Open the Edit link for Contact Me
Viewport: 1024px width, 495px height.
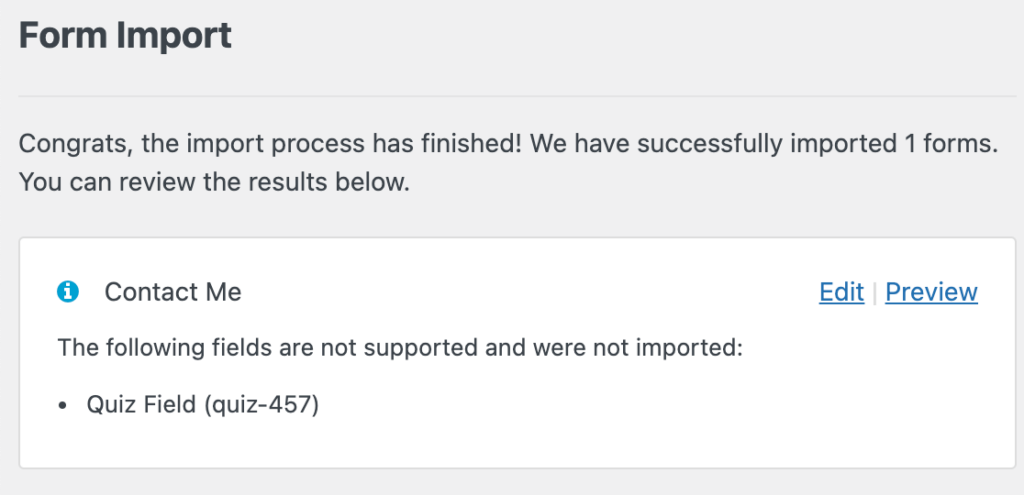coord(841,292)
